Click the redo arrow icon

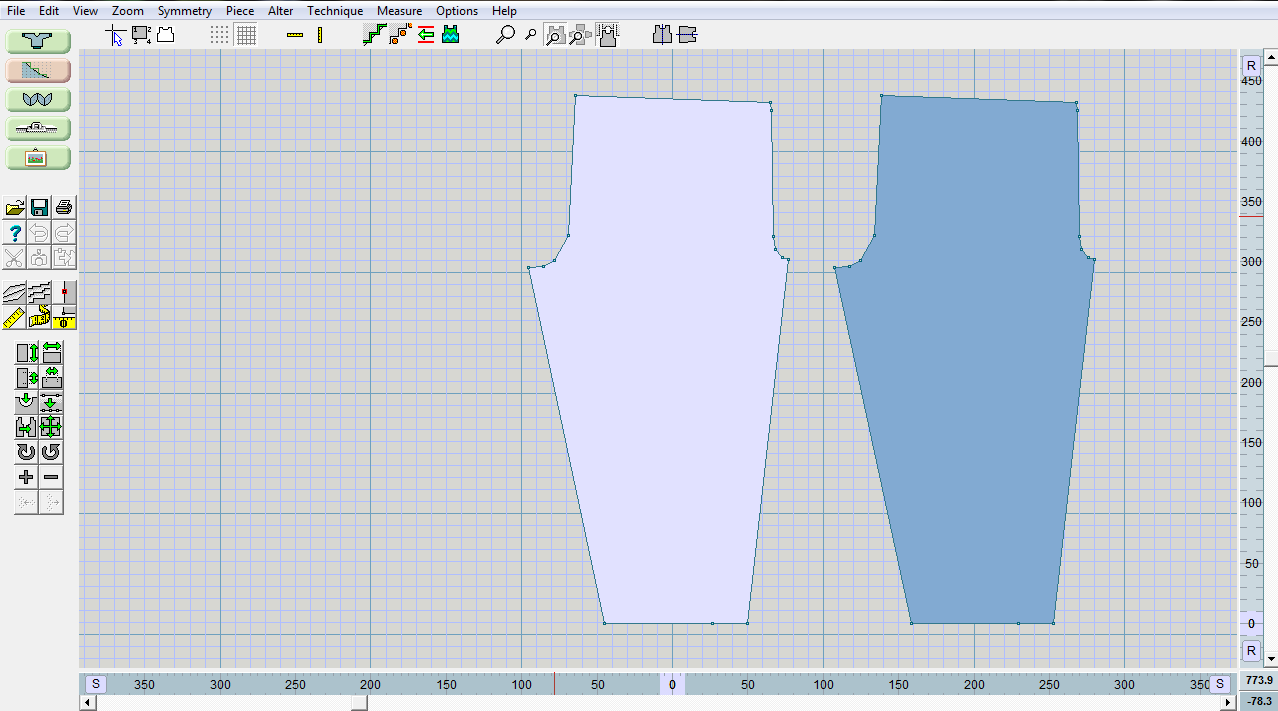(64, 233)
